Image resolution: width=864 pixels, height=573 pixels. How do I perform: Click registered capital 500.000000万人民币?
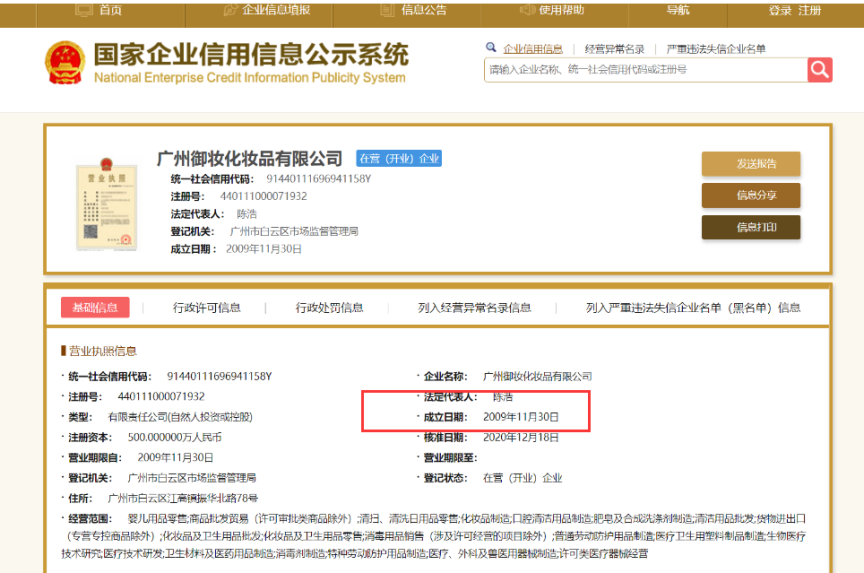point(175,437)
